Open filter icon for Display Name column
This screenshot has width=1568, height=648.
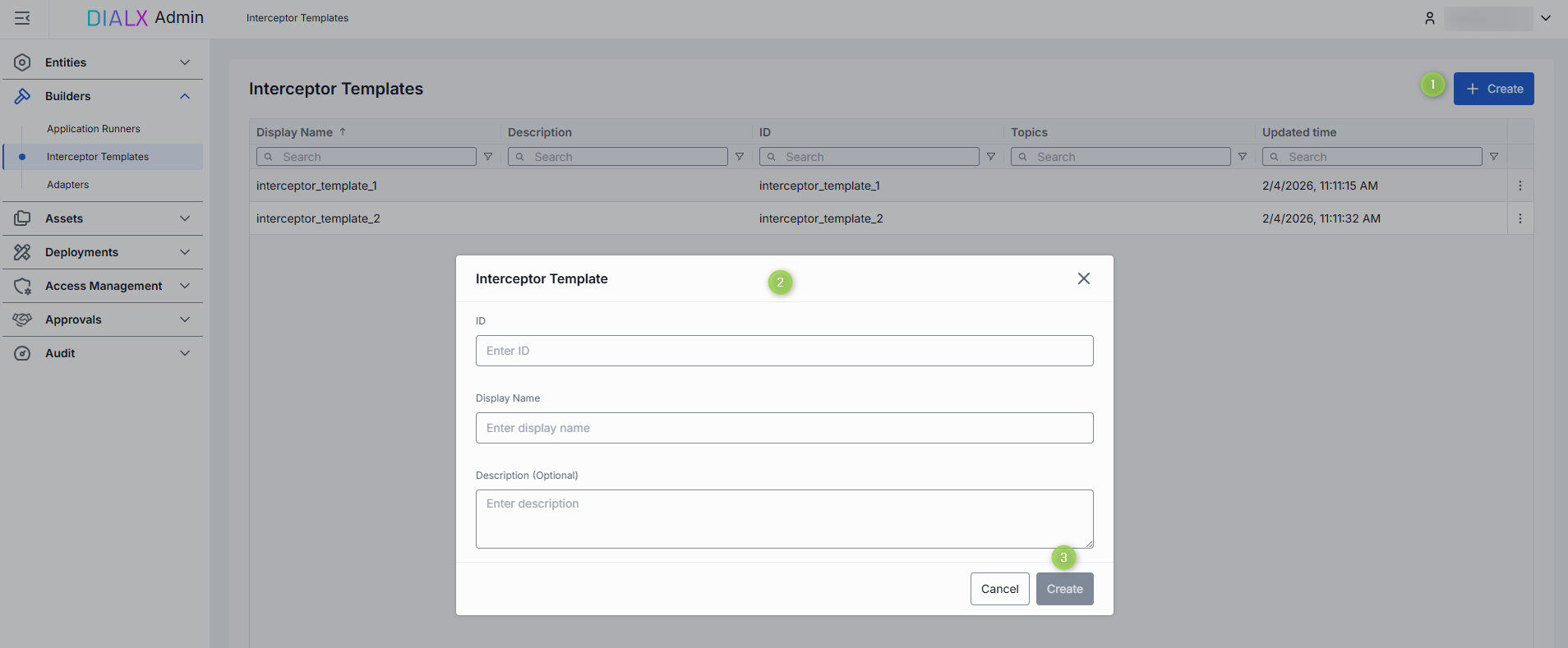pos(488,157)
